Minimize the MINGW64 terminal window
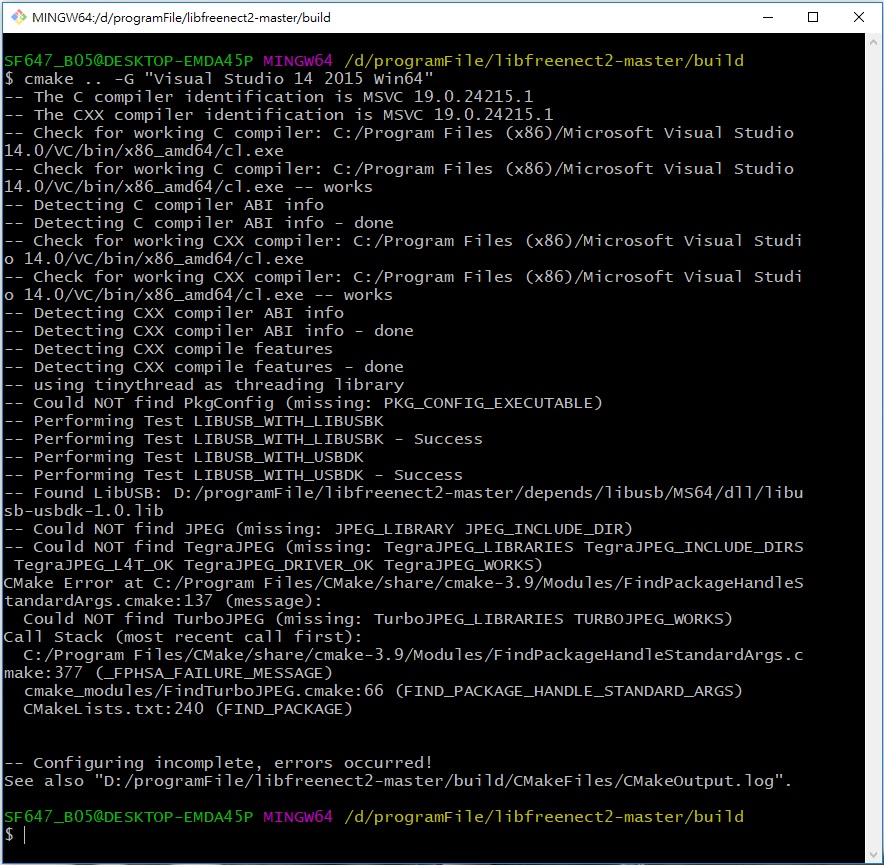The image size is (884, 865). (x=768, y=17)
